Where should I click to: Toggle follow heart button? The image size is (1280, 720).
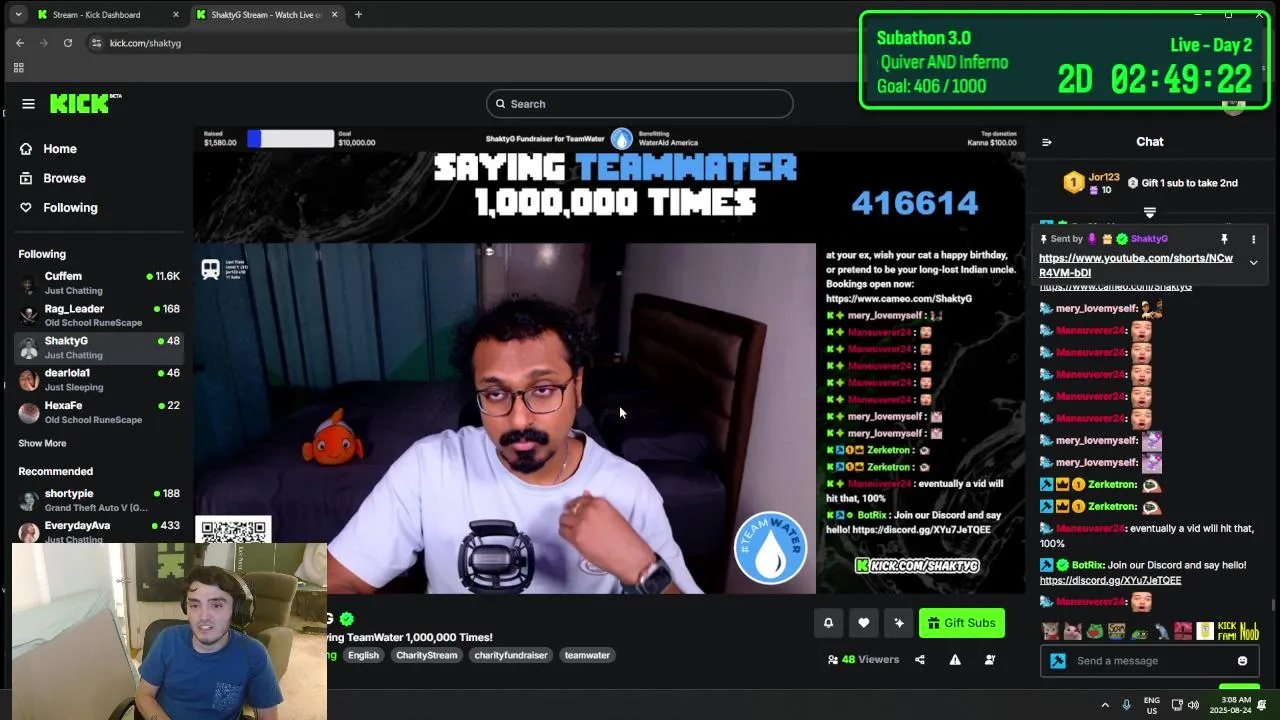(863, 623)
